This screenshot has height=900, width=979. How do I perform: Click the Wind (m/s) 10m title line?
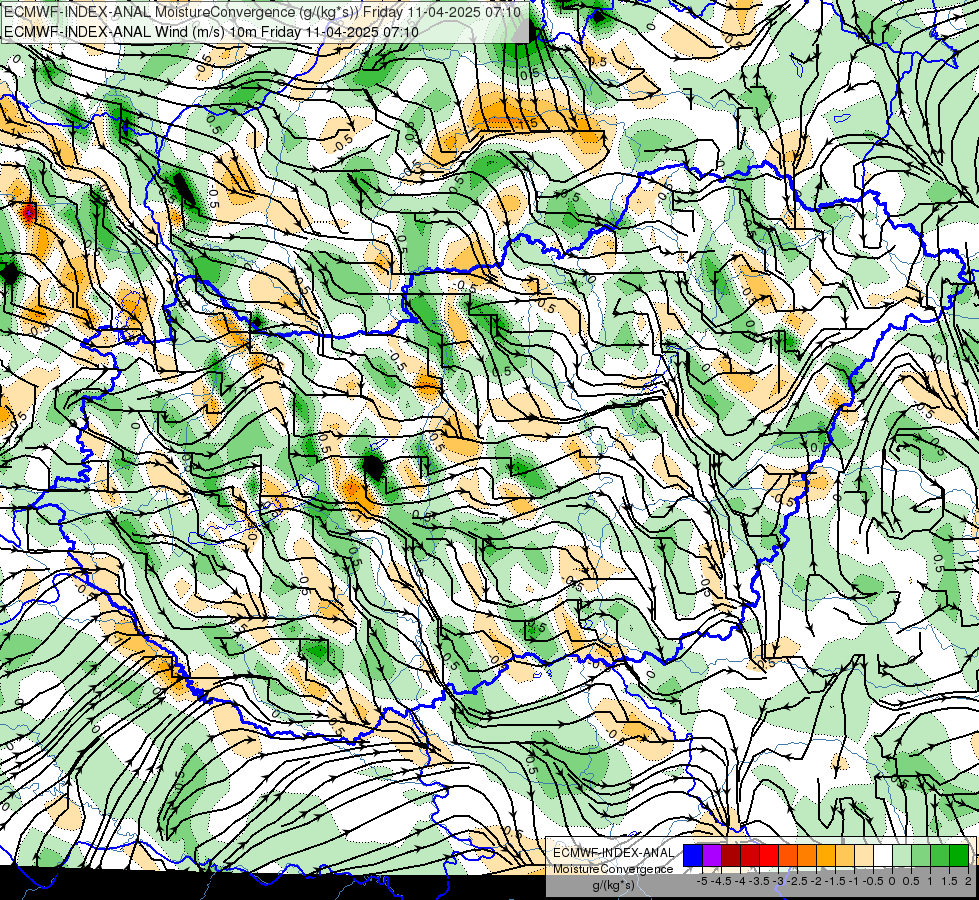click(x=211, y=32)
